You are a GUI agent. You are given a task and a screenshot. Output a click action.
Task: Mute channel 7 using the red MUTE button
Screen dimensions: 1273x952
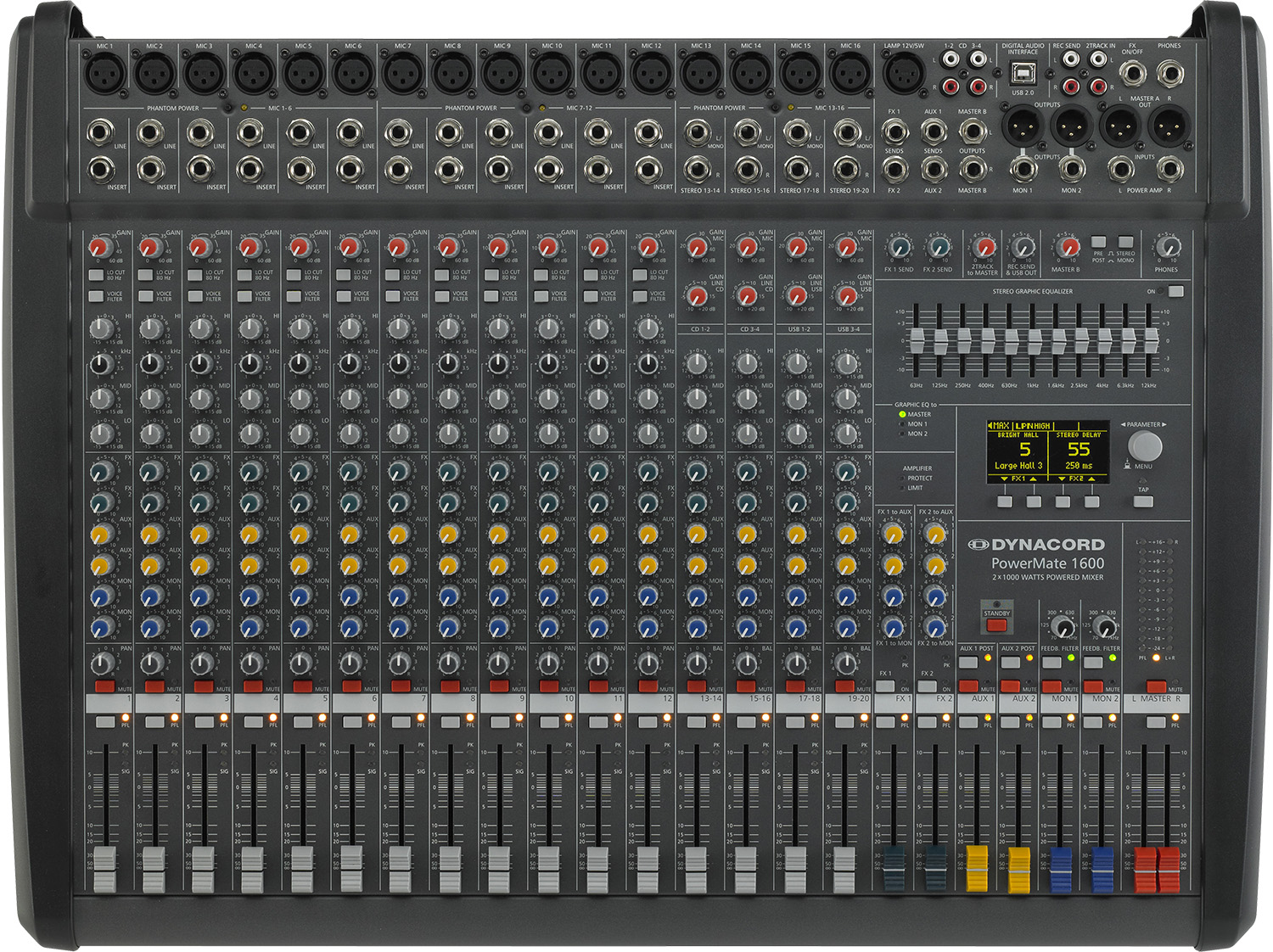pos(401,686)
